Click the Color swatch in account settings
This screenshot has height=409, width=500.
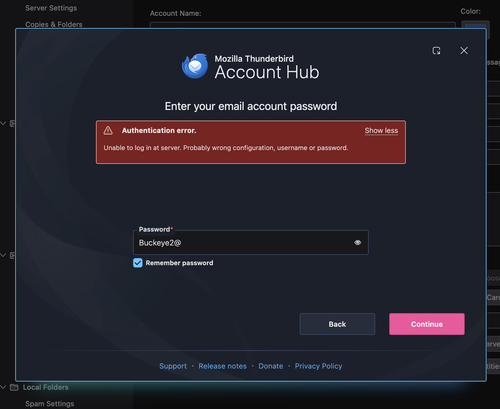point(475,25)
